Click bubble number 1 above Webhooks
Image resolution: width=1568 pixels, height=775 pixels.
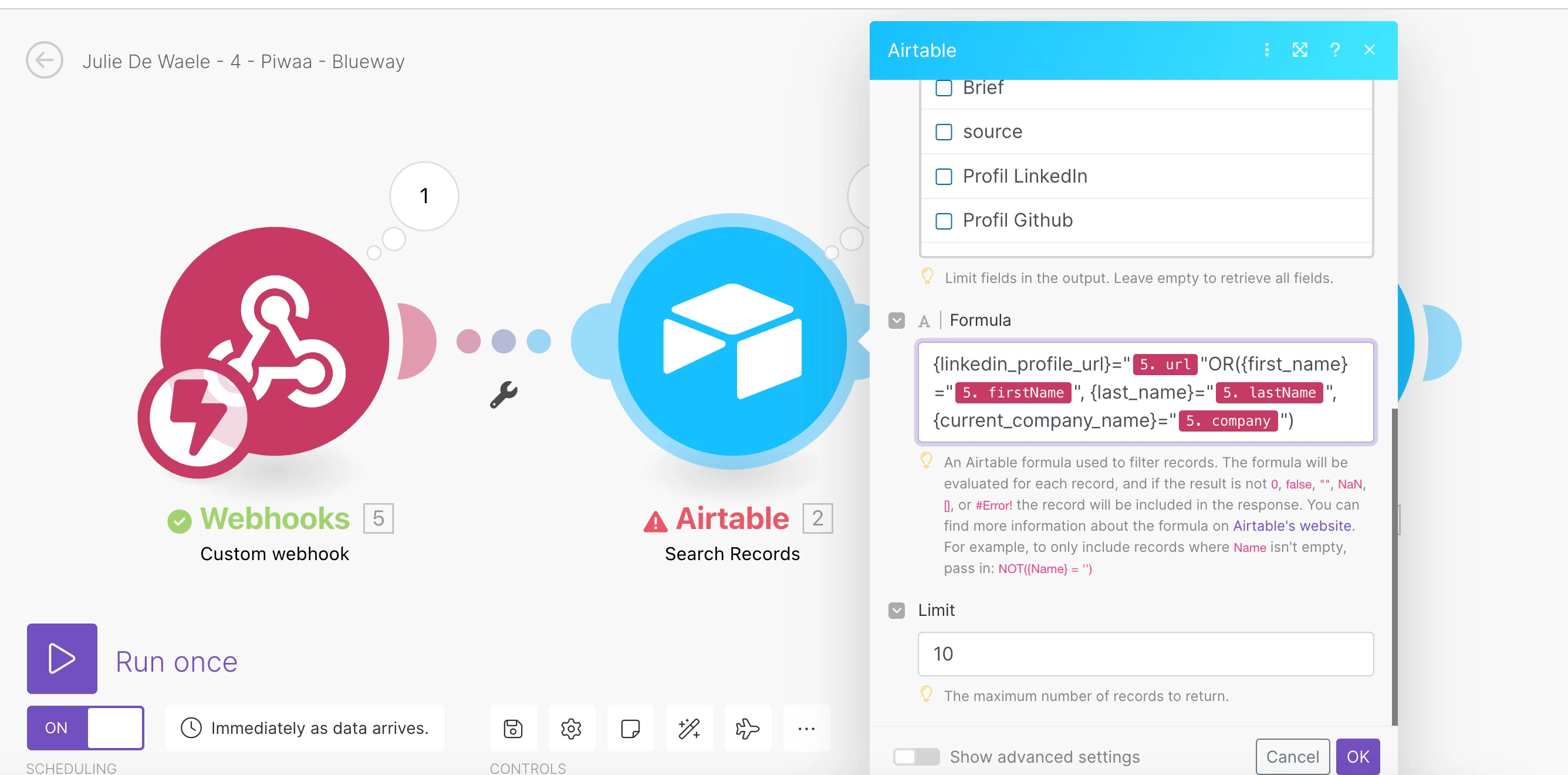tap(424, 196)
